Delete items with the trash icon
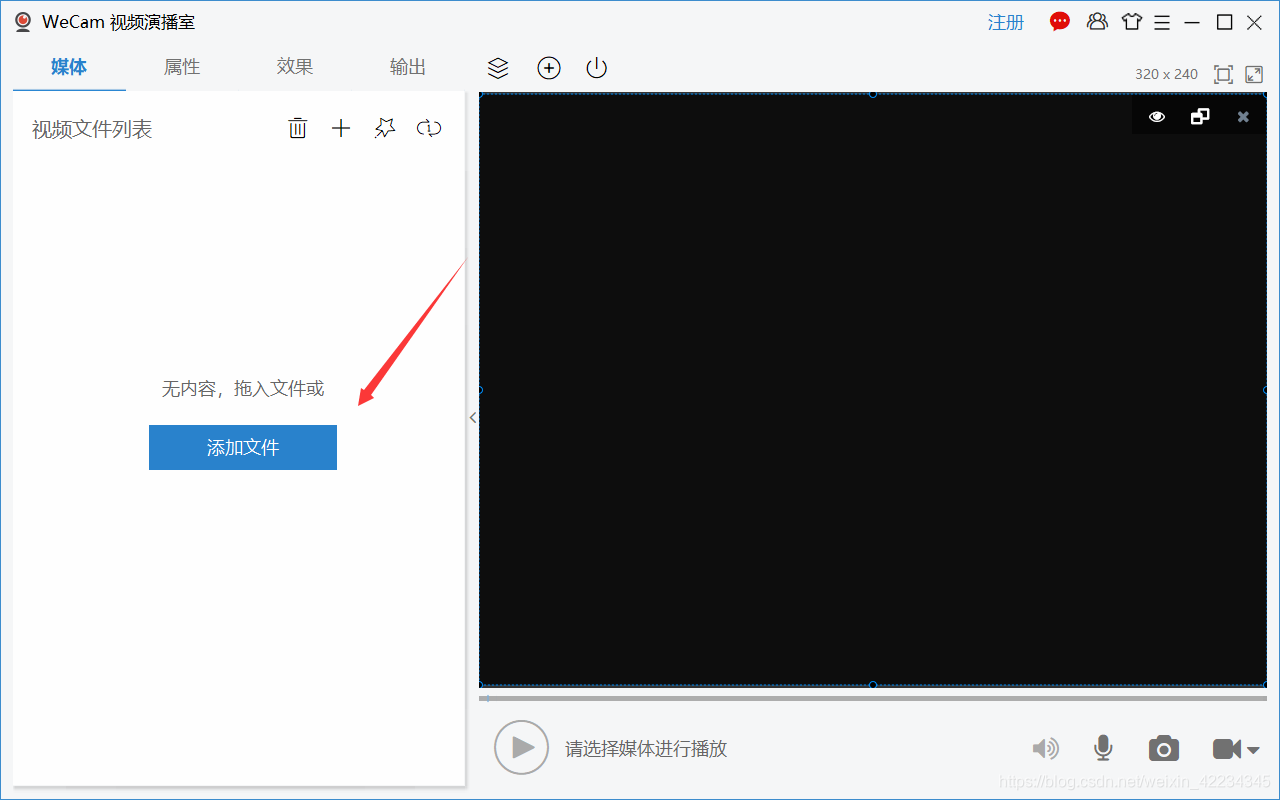 pyautogui.click(x=298, y=128)
